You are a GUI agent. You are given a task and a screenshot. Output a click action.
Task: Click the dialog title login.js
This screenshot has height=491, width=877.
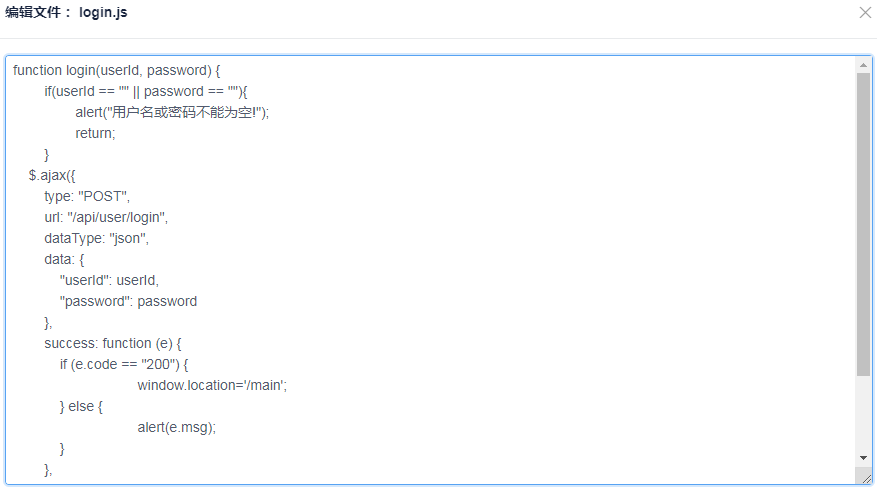[103, 12]
